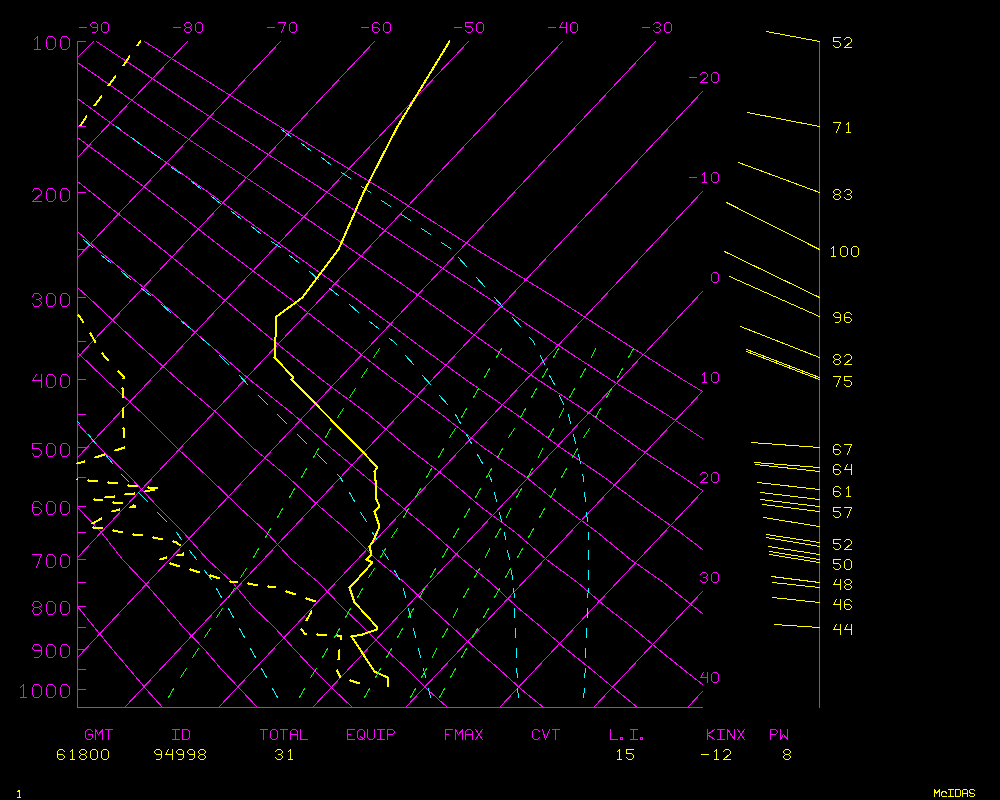This screenshot has width=1000, height=800.
Task: Select the station ID value 94998
Action: tap(180, 755)
